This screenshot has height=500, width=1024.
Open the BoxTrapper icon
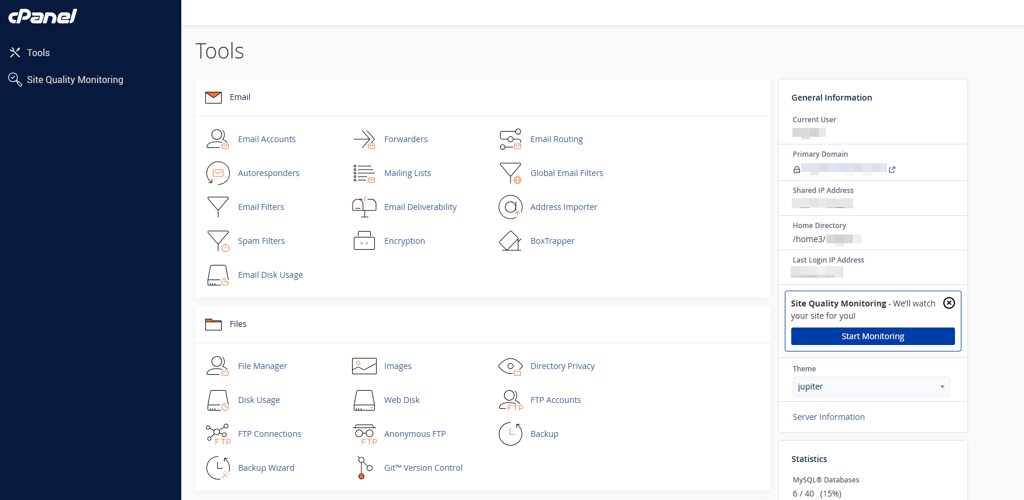pyautogui.click(x=510, y=241)
